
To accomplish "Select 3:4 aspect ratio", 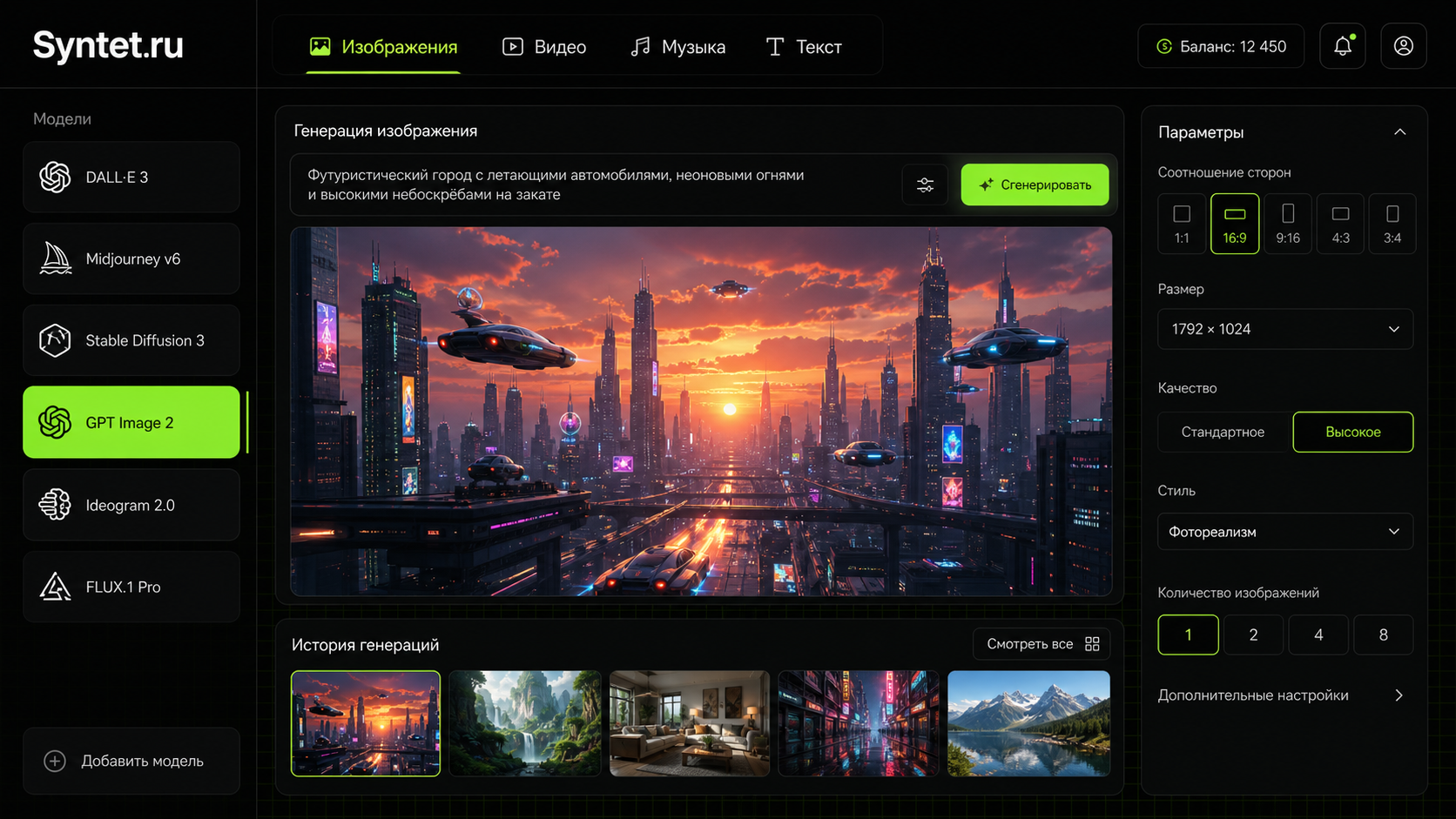I will (1392, 224).
